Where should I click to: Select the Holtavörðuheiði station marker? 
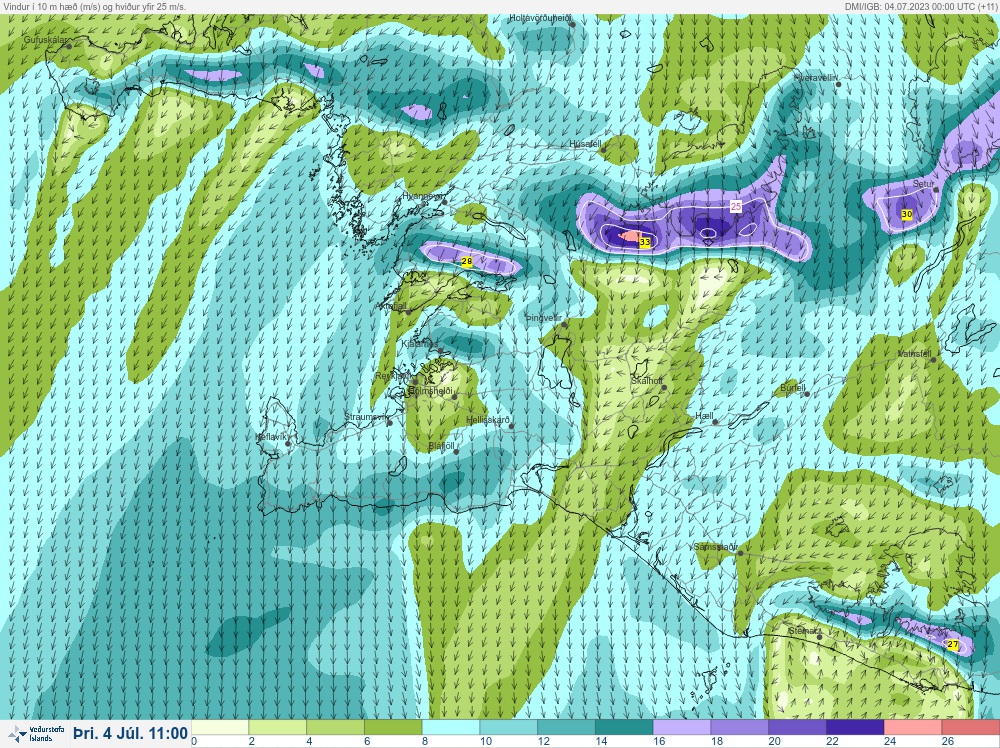573,24
